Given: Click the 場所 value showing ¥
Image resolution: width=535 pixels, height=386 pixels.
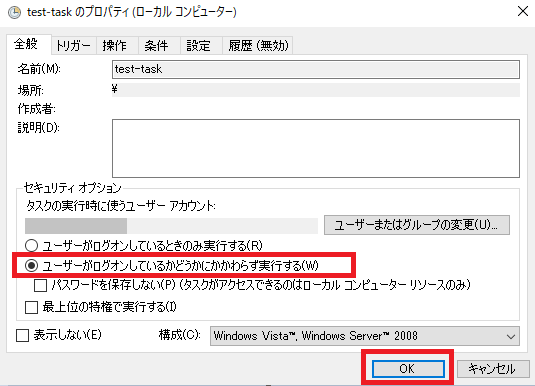Looking at the screenshot, I should pyautogui.click(x=316, y=90).
